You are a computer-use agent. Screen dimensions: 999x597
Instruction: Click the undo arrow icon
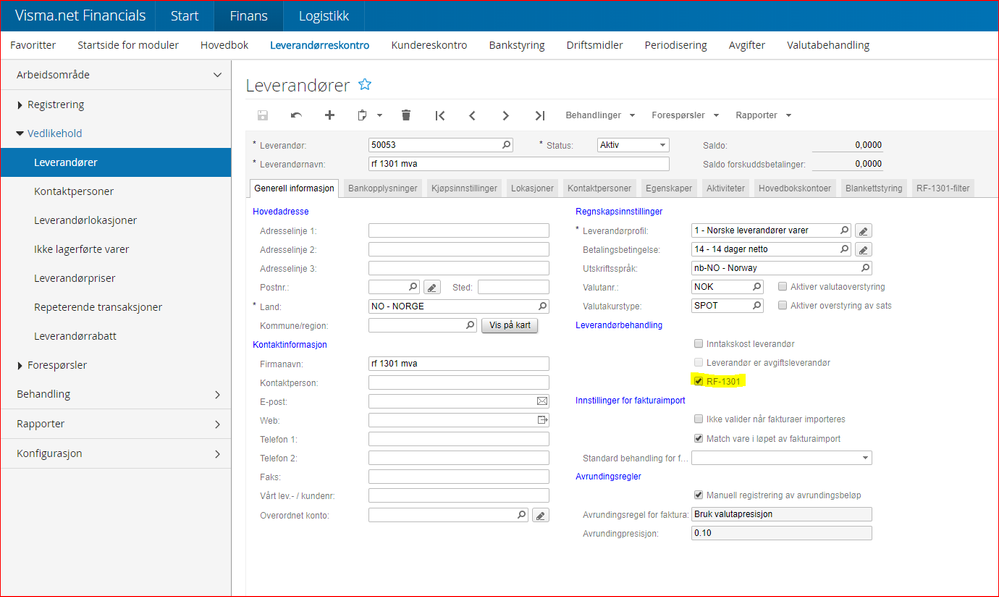(296, 115)
